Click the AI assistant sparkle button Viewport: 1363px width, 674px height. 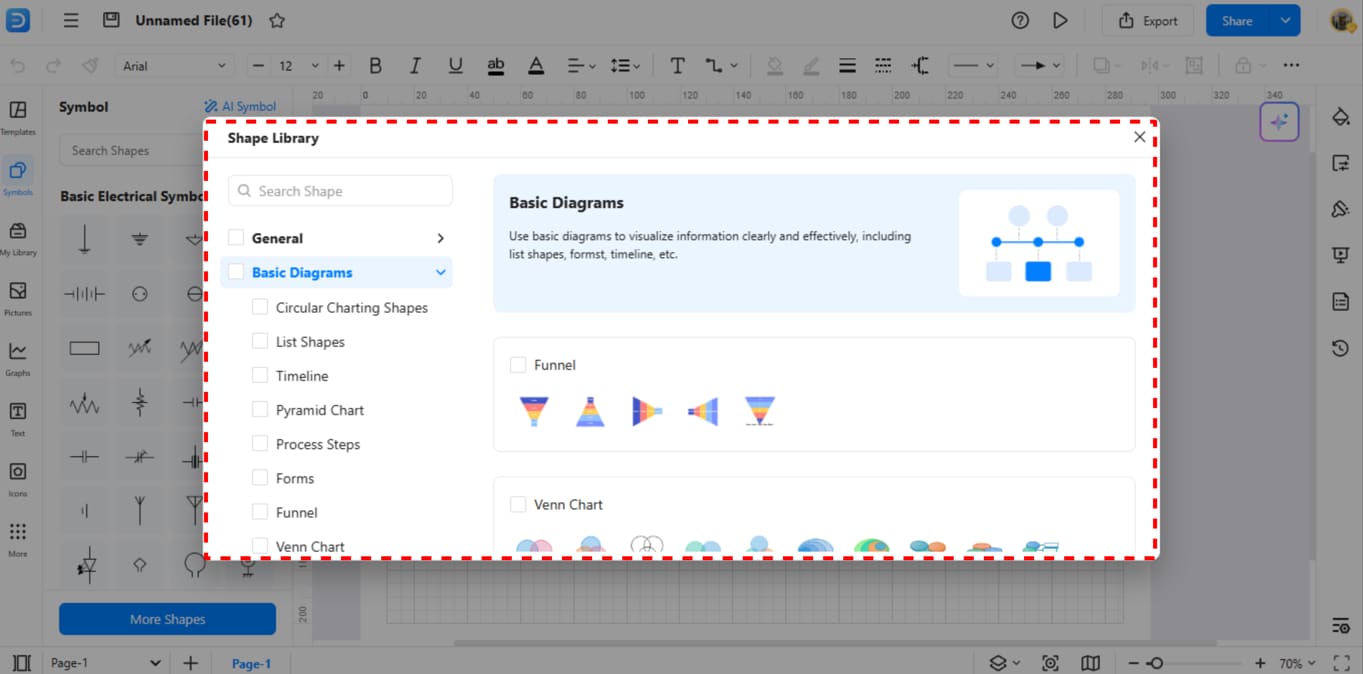[1279, 122]
